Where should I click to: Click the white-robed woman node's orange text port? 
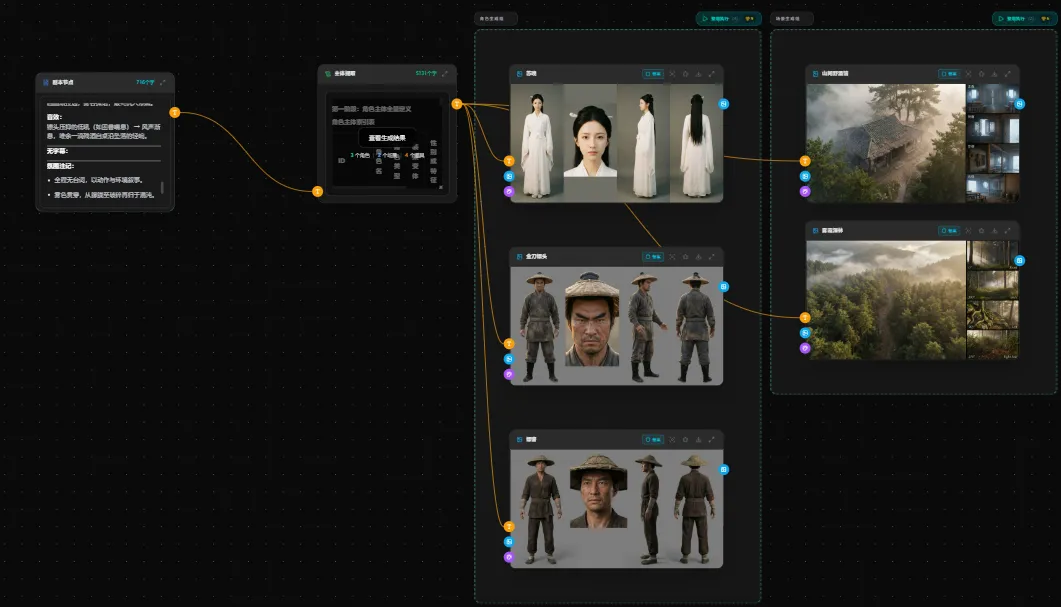(x=509, y=161)
